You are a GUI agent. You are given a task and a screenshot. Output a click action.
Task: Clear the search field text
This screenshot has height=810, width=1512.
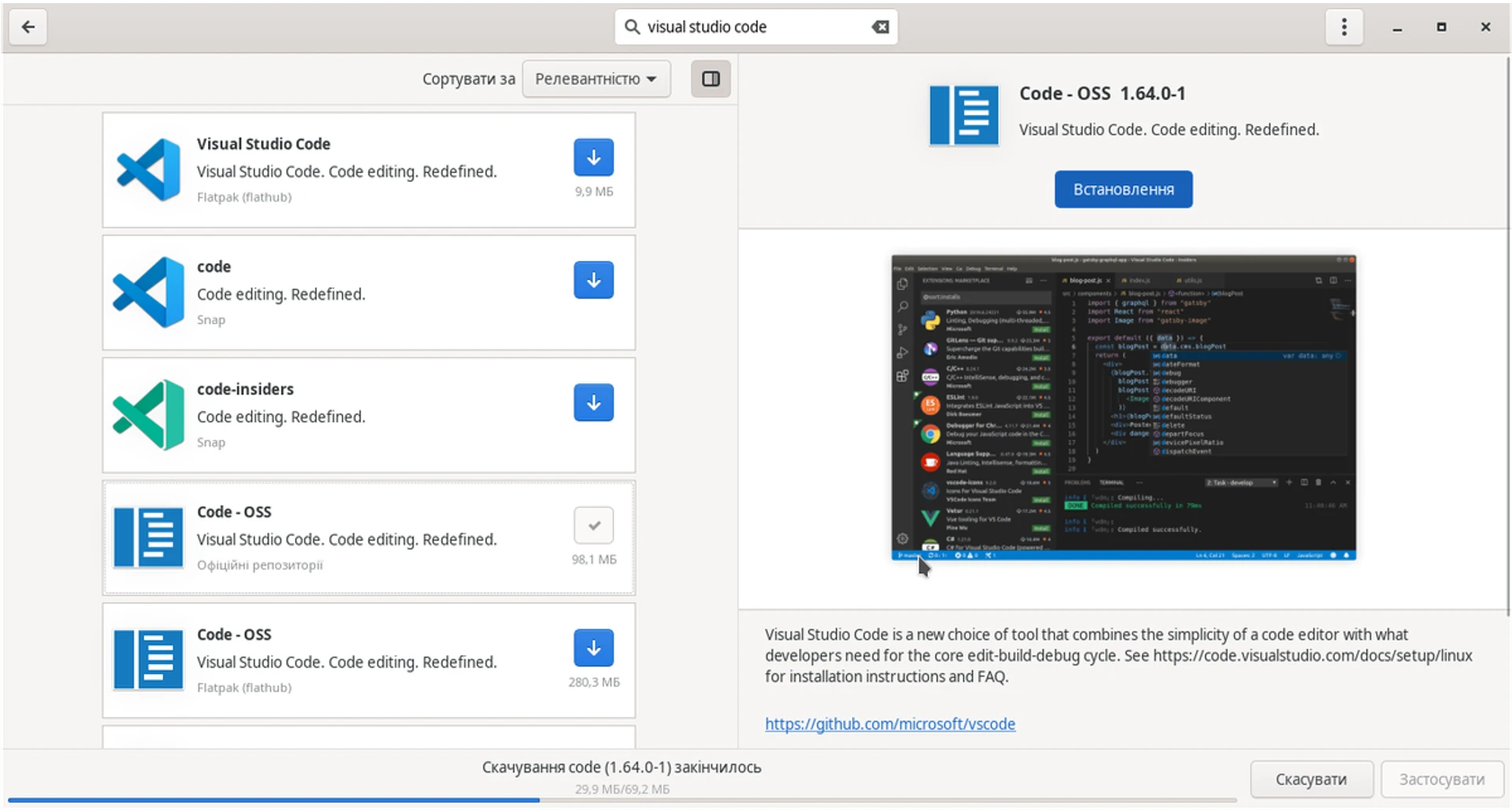tap(880, 27)
